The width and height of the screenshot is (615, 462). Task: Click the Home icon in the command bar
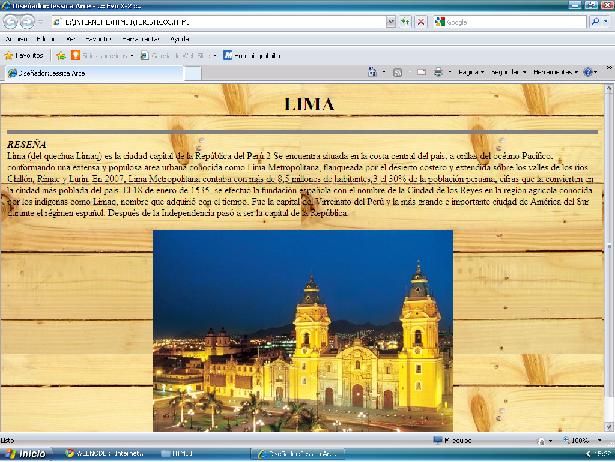(x=372, y=72)
